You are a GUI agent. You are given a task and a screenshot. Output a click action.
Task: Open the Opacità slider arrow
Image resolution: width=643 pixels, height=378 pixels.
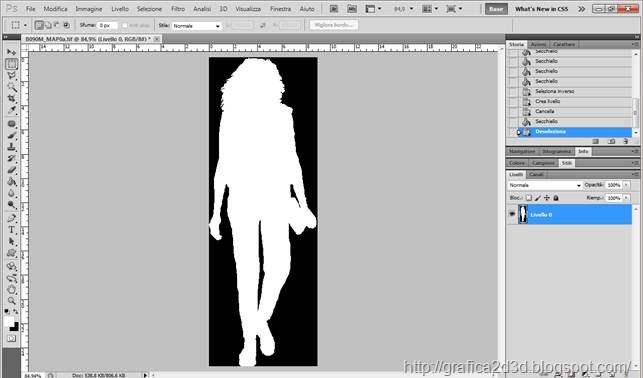click(x=626, y=185)
